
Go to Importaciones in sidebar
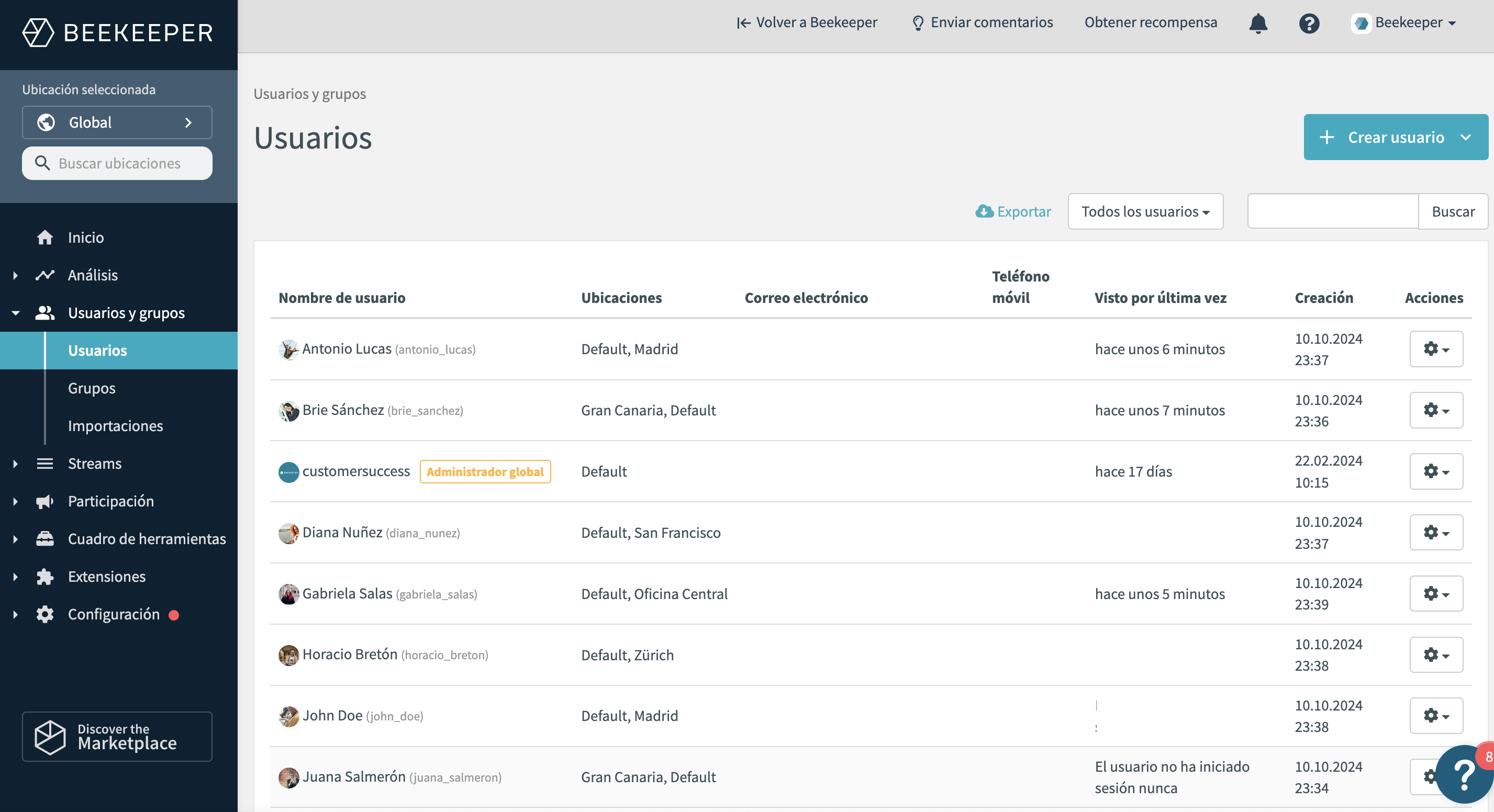[x=115, y=426]
